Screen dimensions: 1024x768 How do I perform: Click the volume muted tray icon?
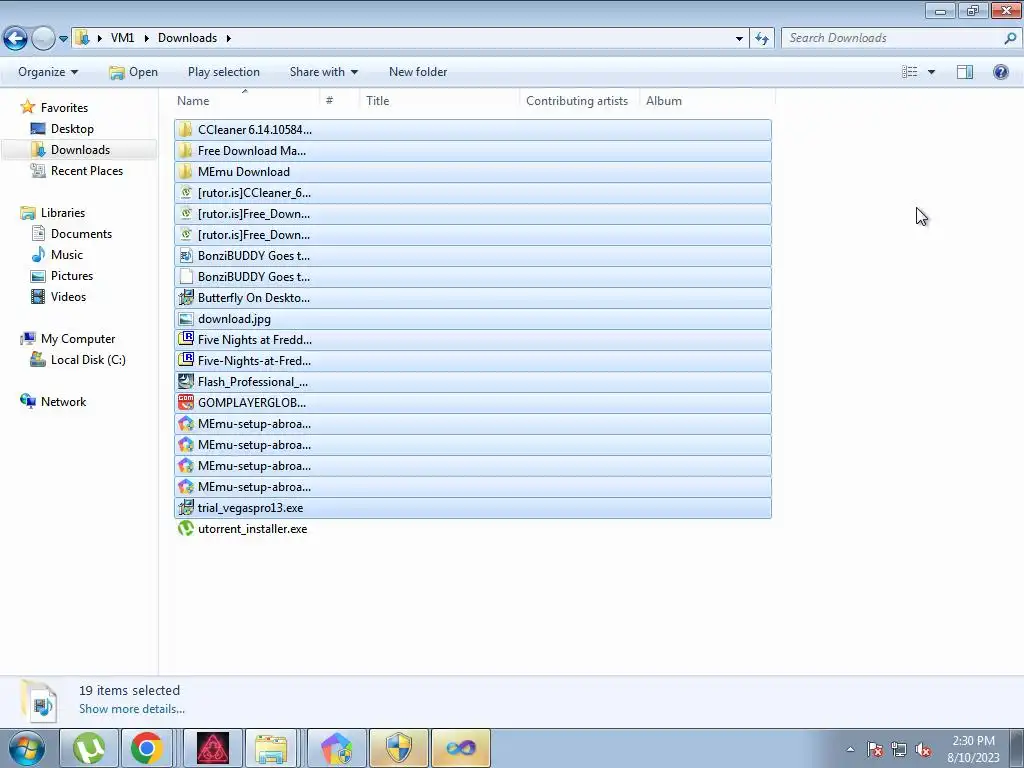(x=923, y=750)
